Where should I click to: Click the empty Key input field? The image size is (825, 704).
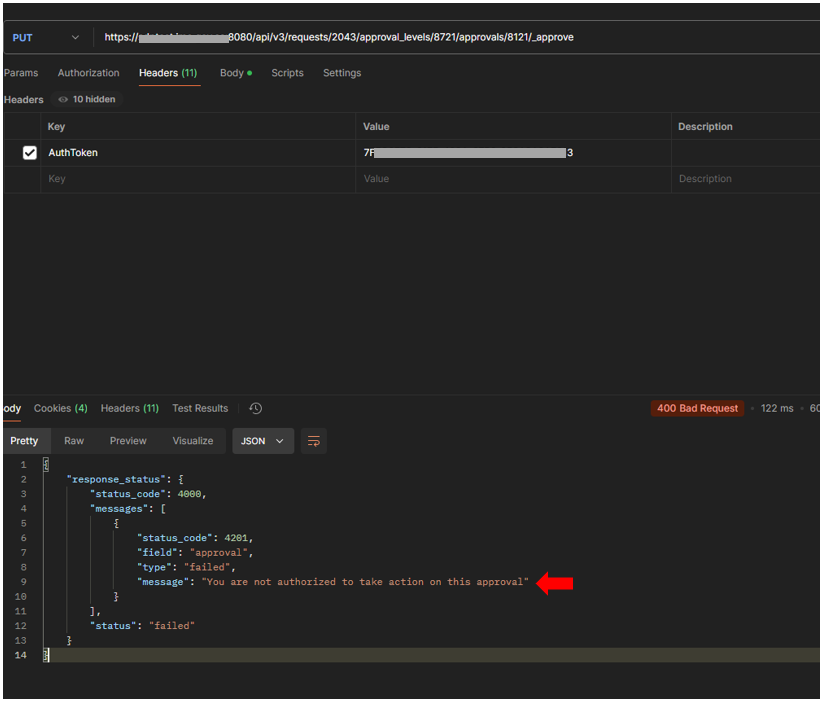point(198,179)
